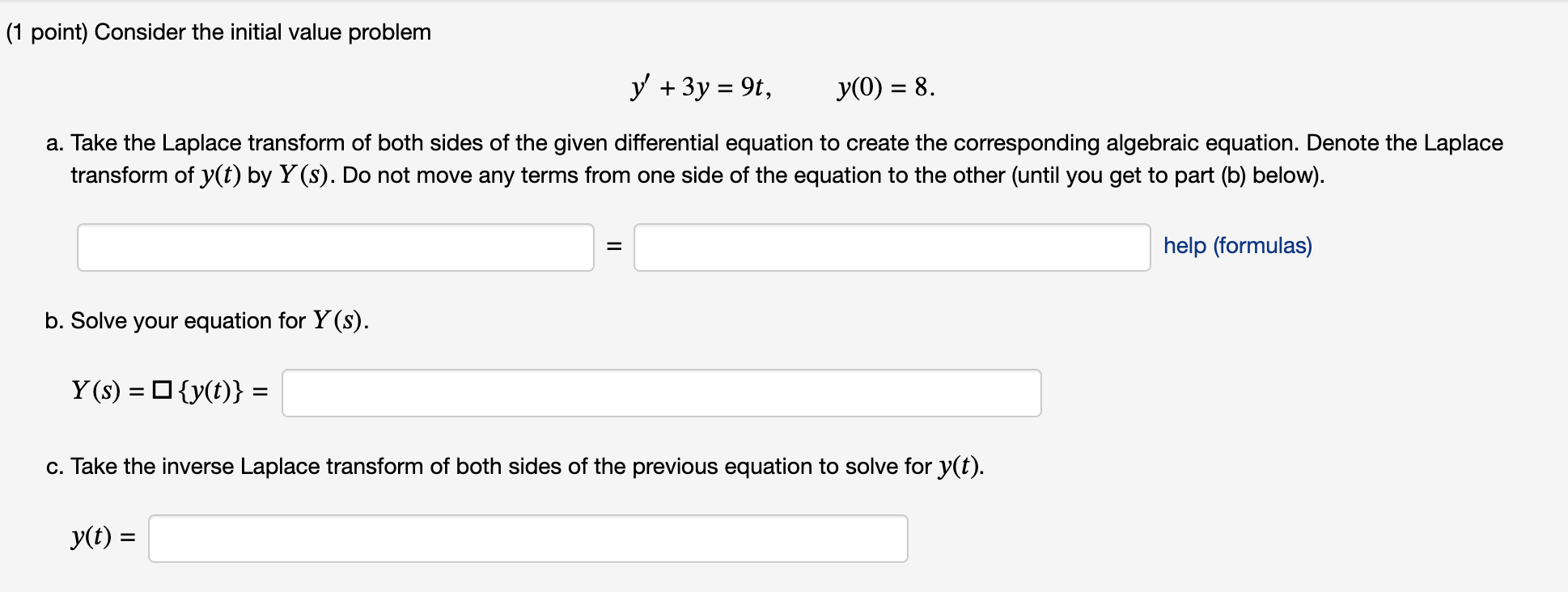This screenshot has width=1568, height=592.
Task: Click the initial condition y(0) = 8
Action: point(885,87)
